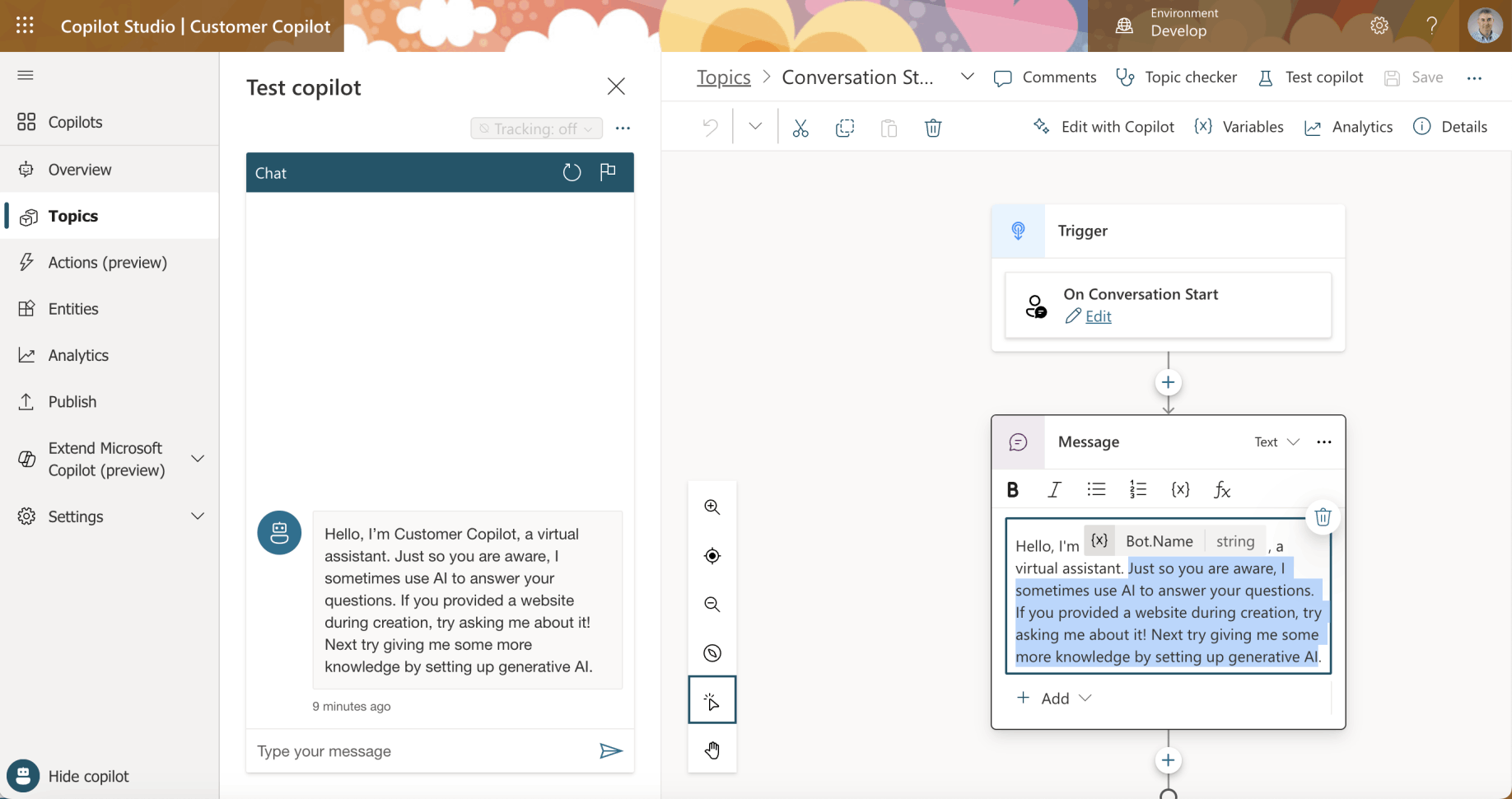Zoom out on the canvas
The image size is (1512, 799).
pyautogui.click(x=712, y=605)
